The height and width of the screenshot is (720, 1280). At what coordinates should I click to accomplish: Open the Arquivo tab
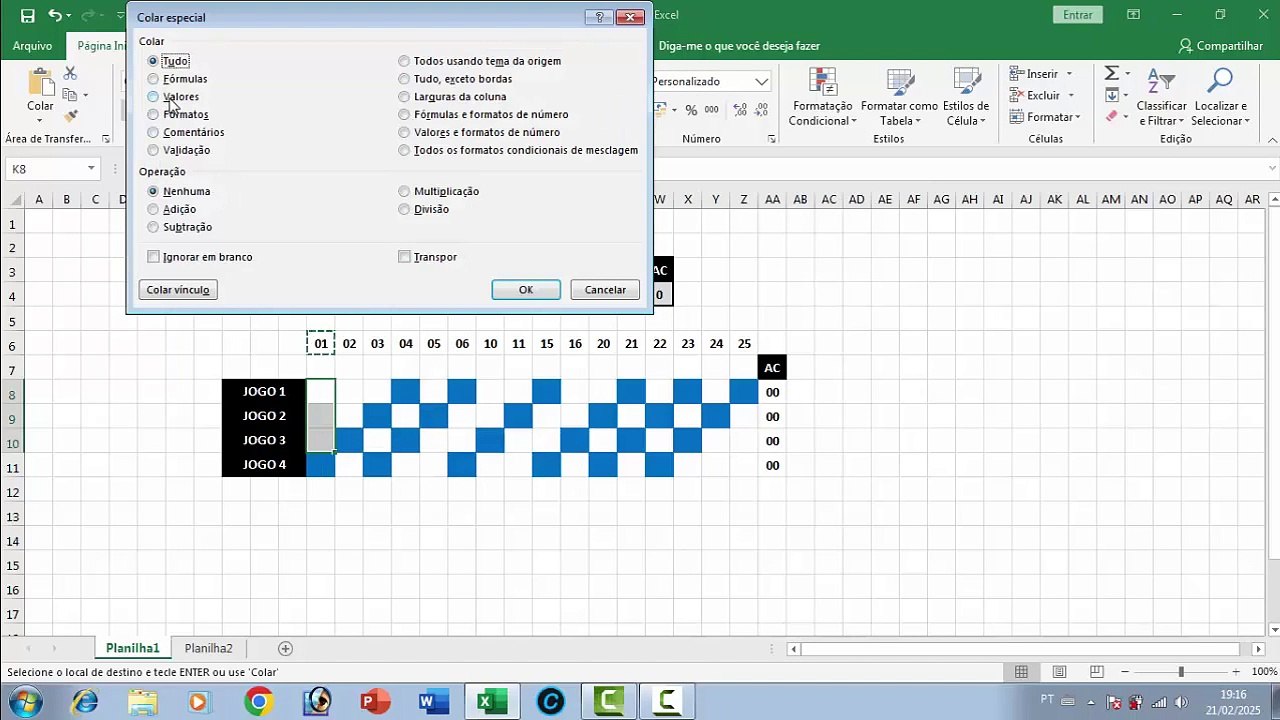(32, 46)
